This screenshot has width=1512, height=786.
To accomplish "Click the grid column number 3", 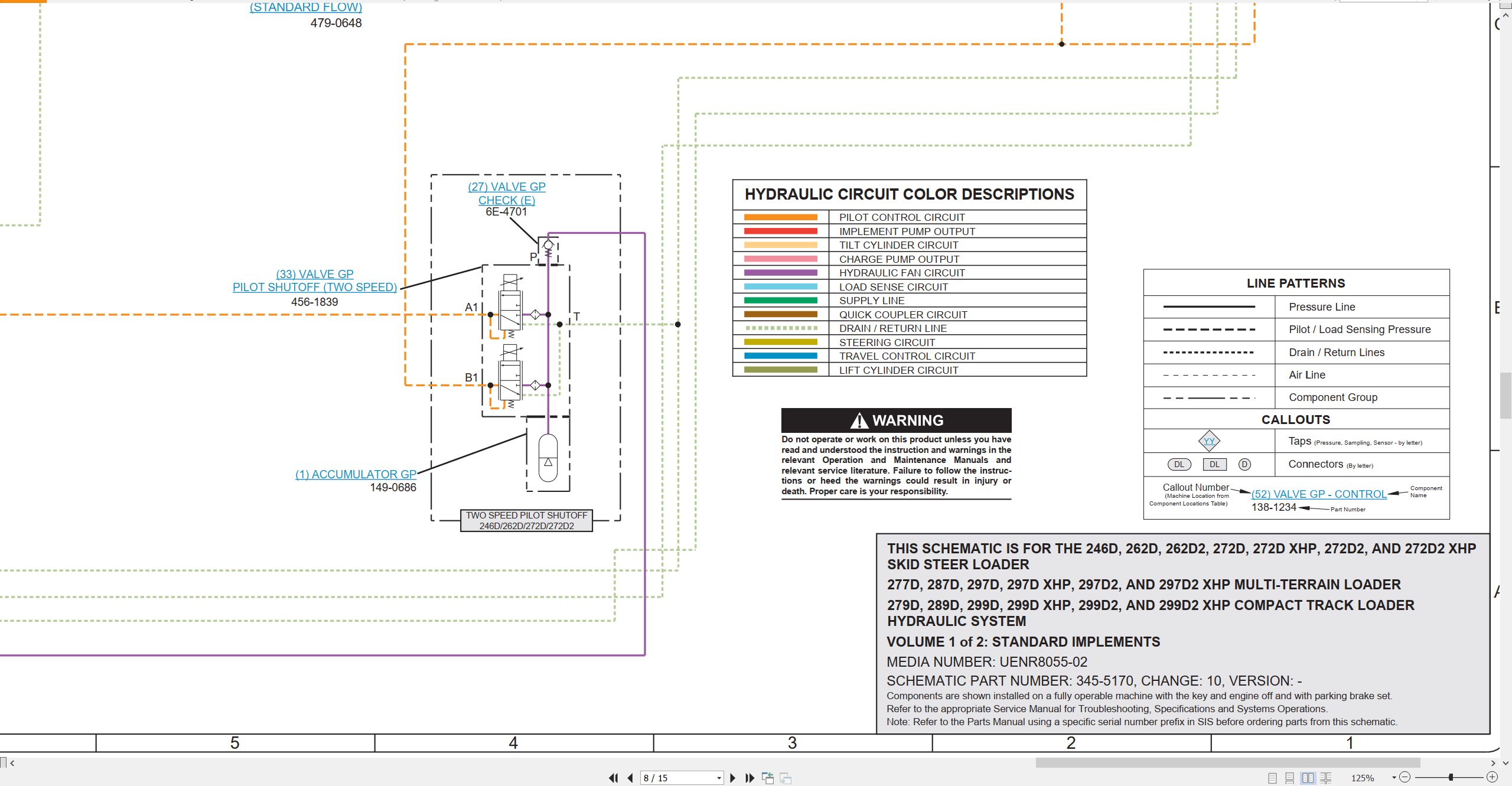I will click(x=792, y=743).
